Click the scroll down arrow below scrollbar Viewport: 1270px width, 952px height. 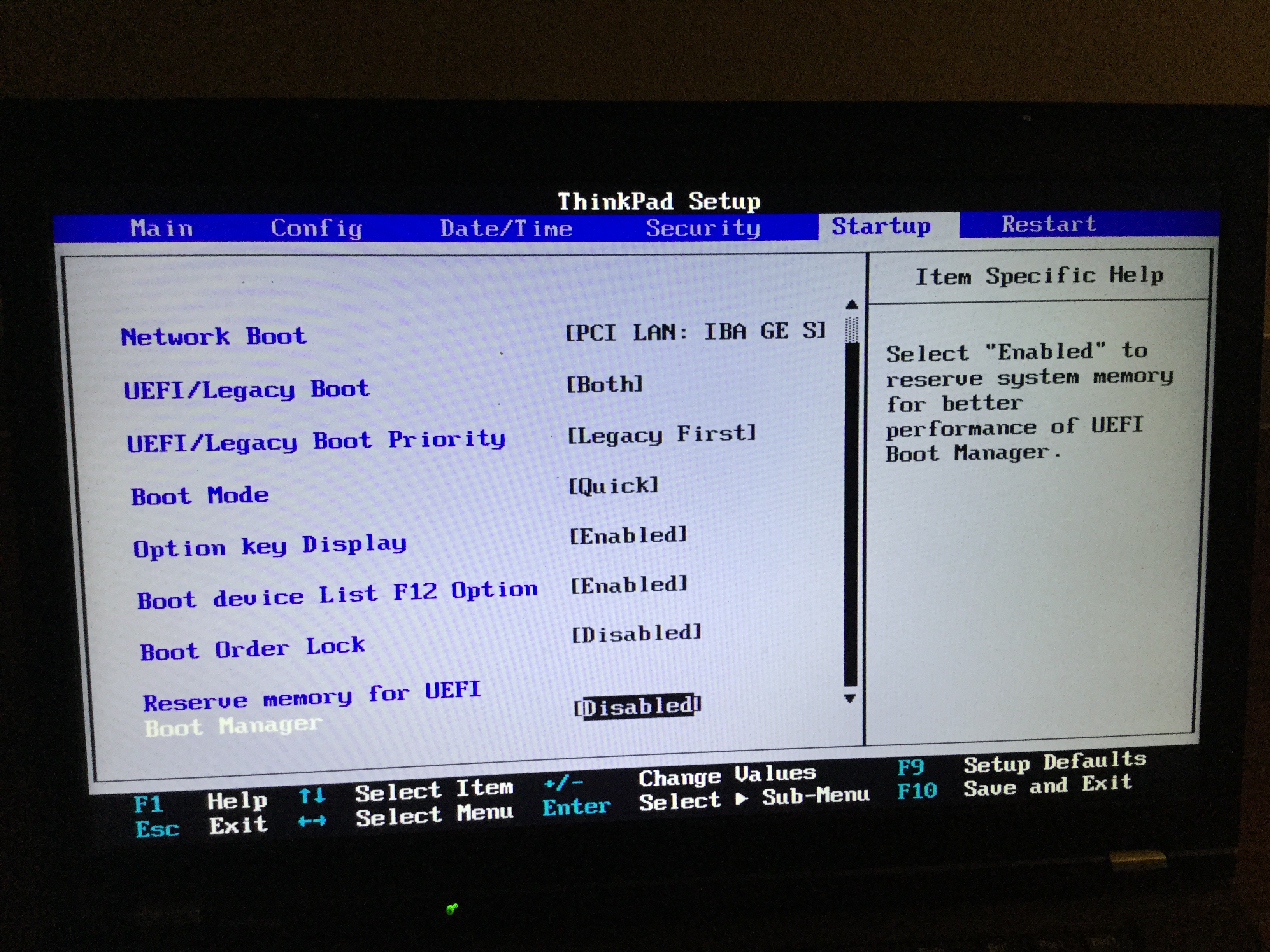coord(850,698)
